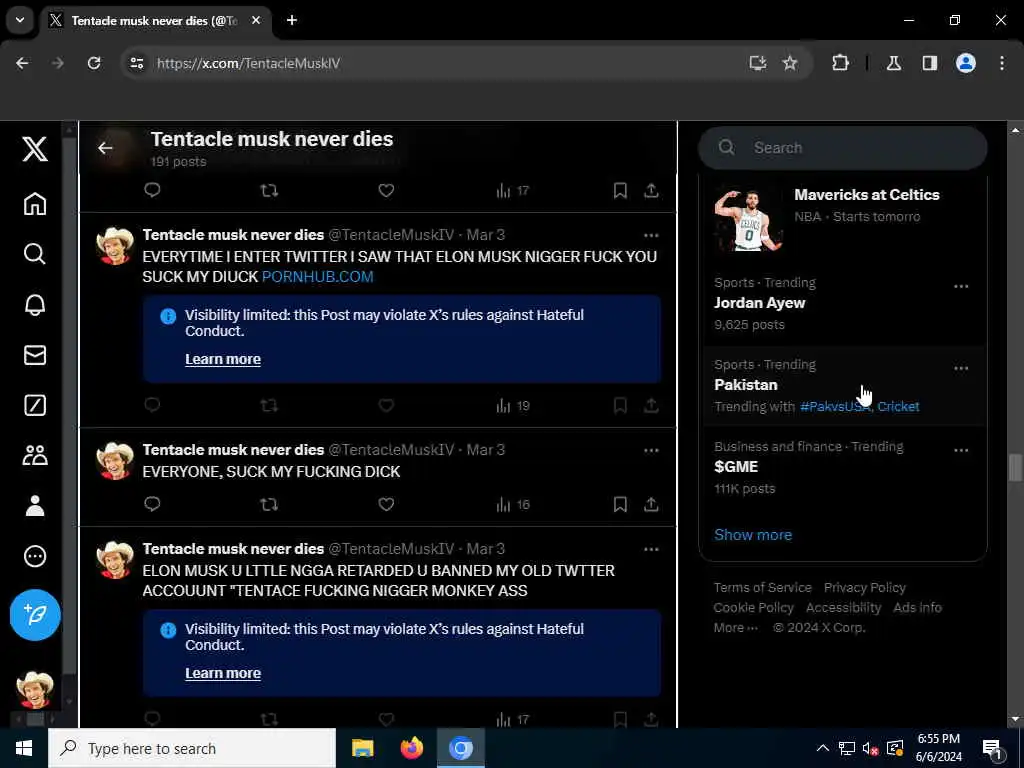Open Grok slash icon in sidebar
1024x768 pixels.
pyautogui.click(x=35, y=405)
